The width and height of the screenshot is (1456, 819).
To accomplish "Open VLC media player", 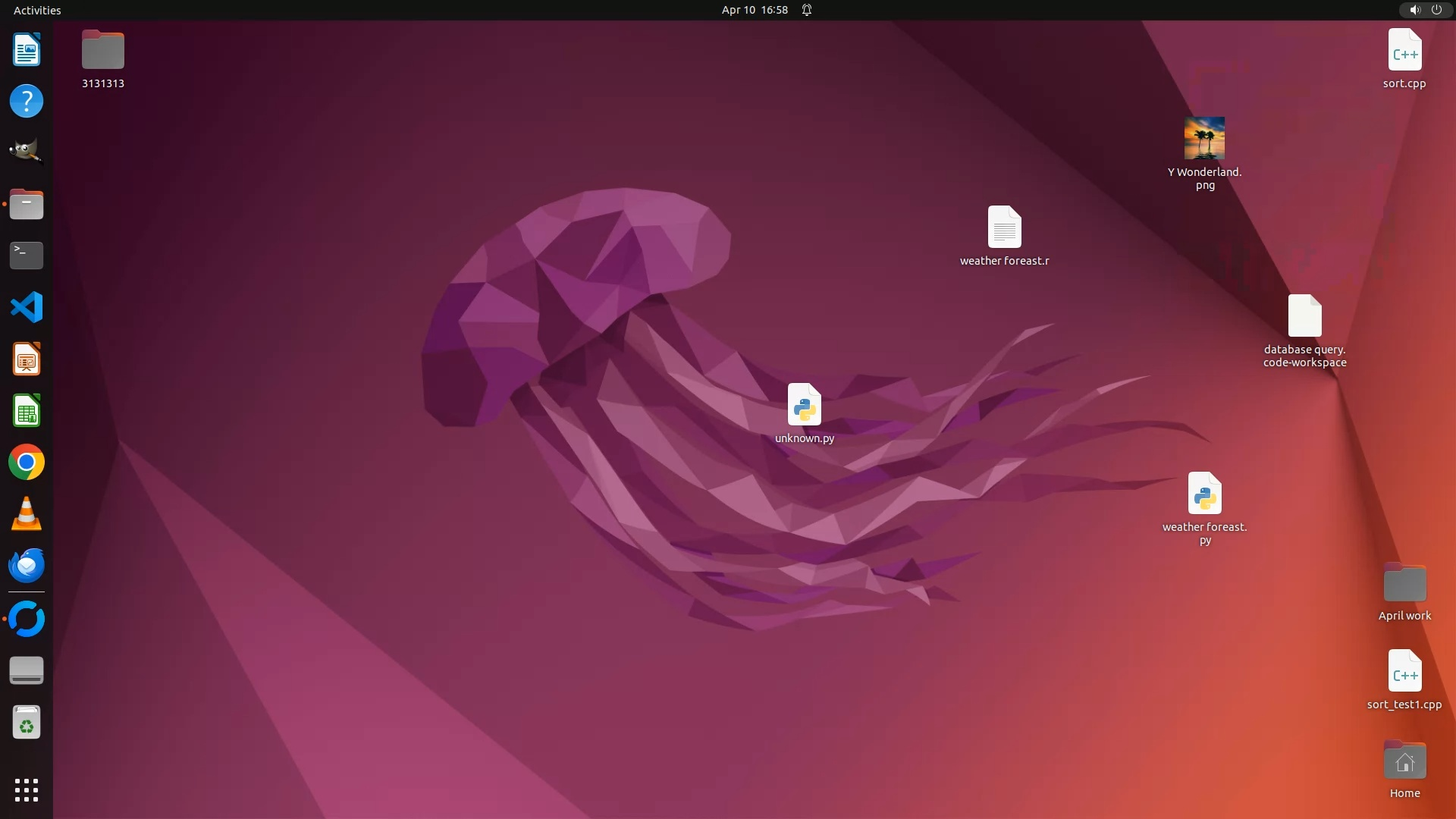I will [x=27, y=514].
